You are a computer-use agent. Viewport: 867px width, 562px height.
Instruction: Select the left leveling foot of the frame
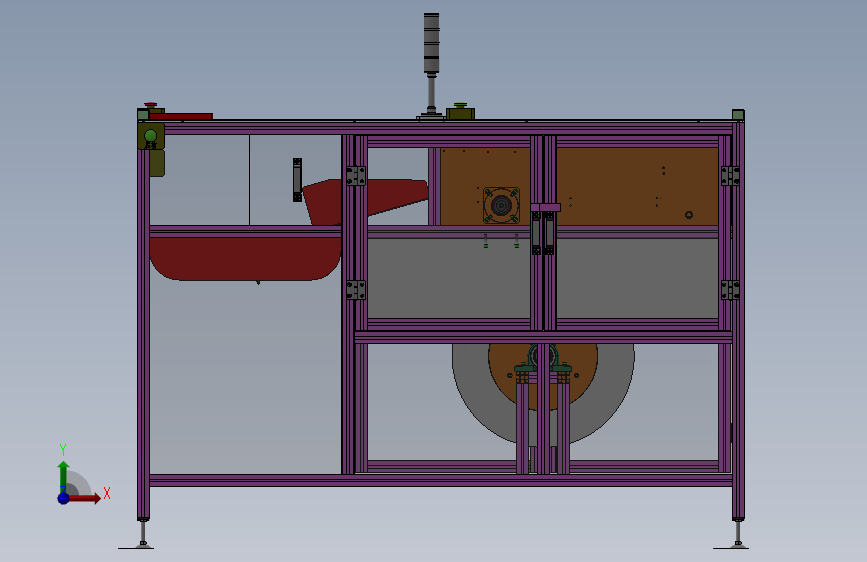click(143, 534)
